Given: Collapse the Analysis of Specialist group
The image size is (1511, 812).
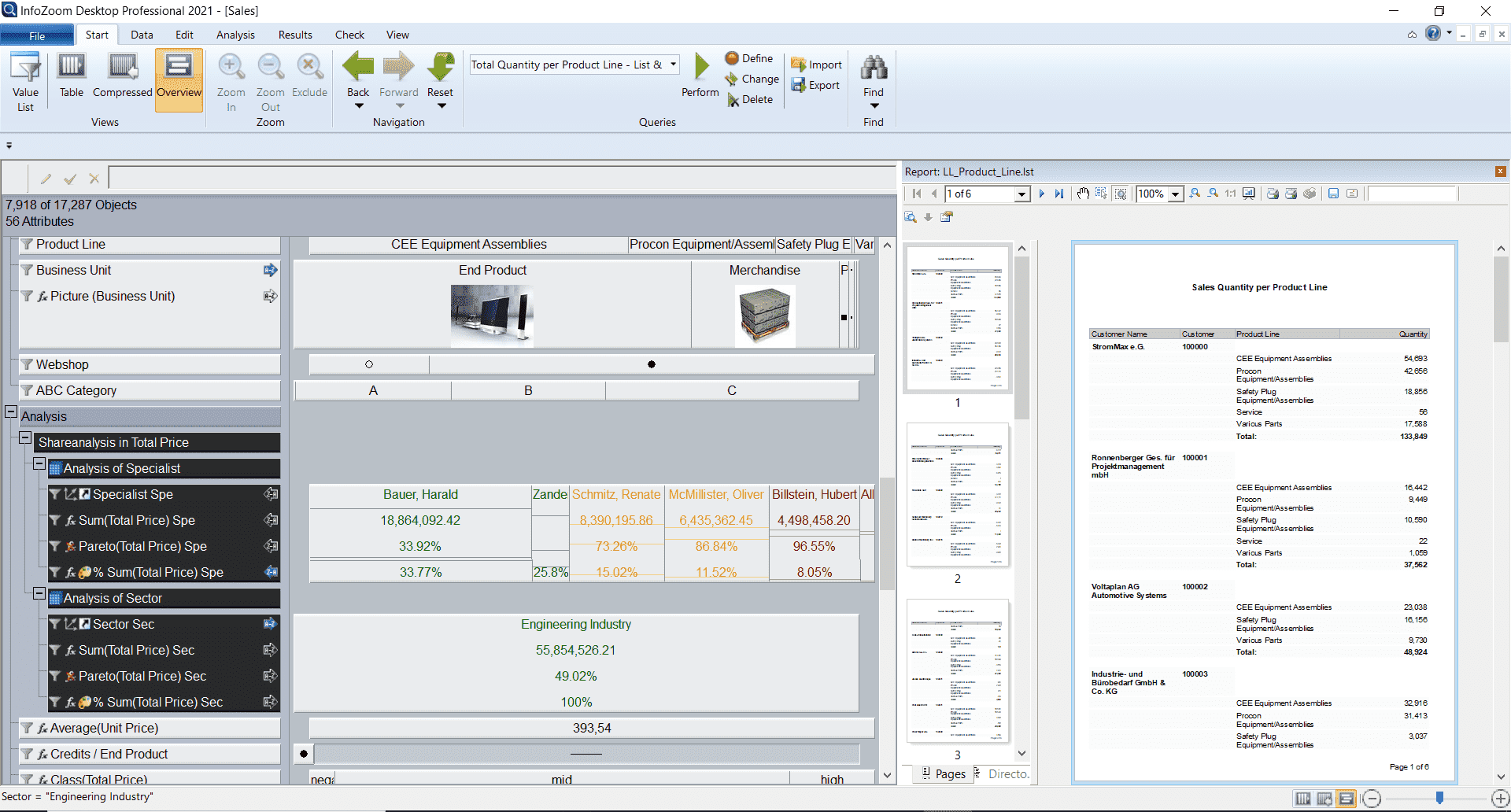Looking at the screenshot, I should tap(39, 464).
